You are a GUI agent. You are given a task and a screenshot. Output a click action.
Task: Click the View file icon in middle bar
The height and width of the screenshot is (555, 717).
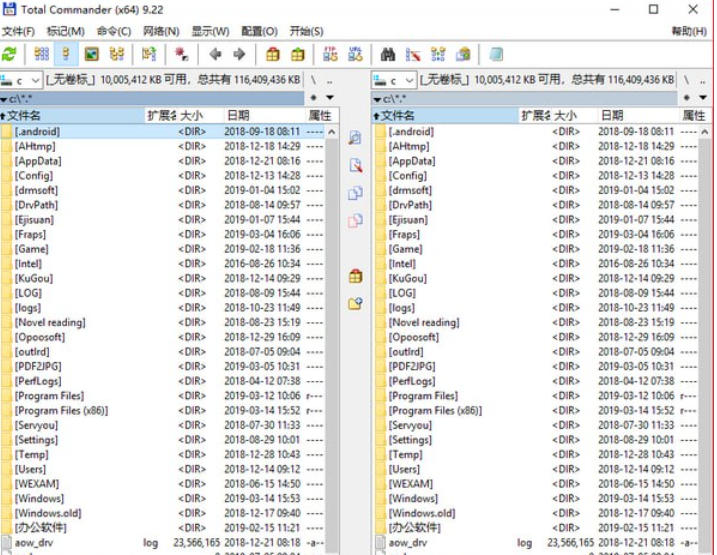tap(355, 137)
